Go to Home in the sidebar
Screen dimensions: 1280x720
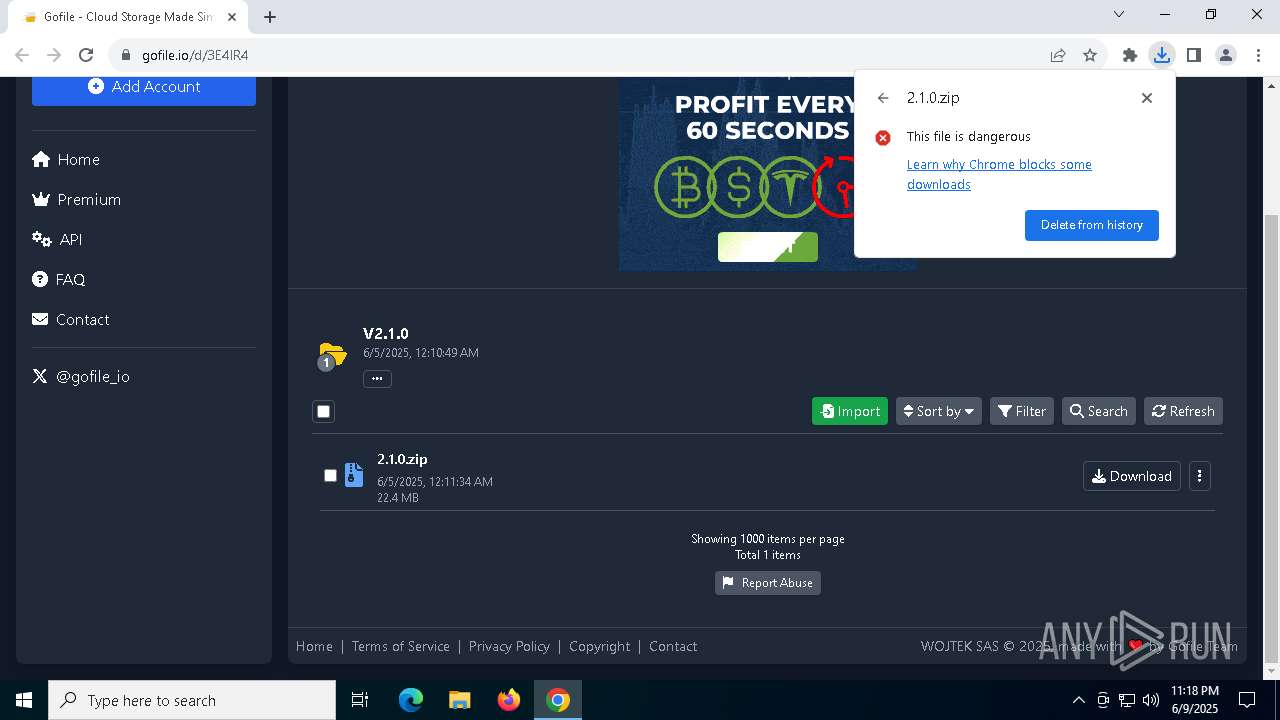[66, 159]
